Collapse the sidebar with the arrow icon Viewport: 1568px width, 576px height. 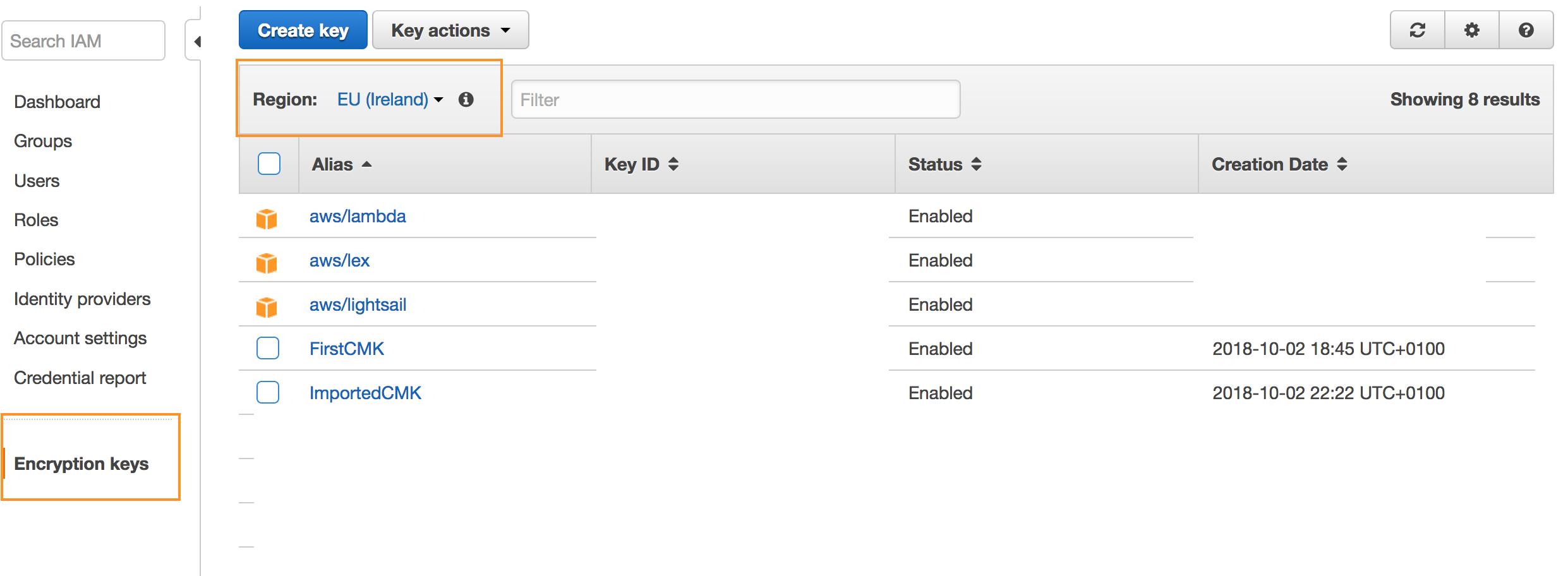196,42
